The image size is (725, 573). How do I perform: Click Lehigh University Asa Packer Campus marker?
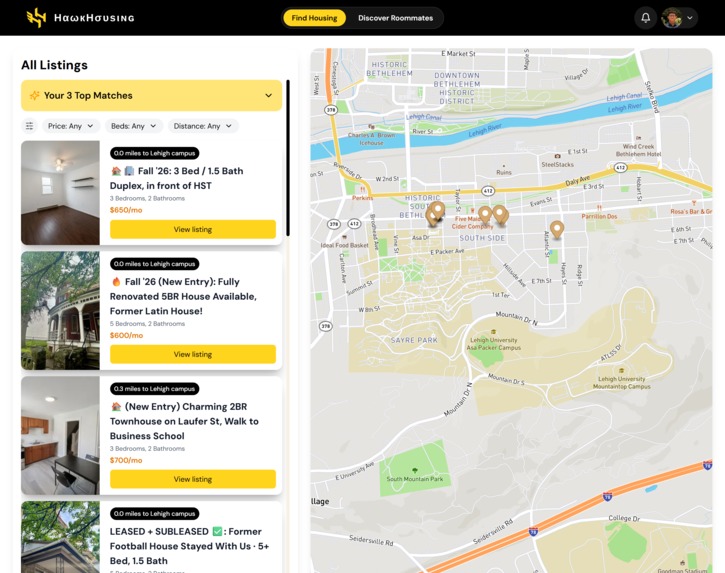(493, 332)
